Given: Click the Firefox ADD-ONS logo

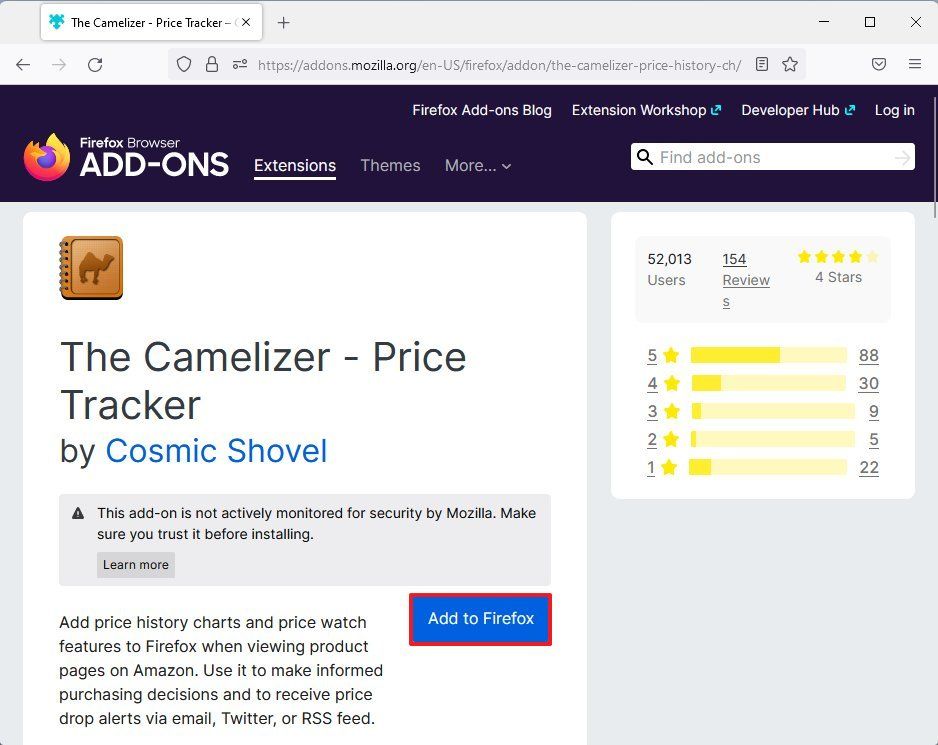Looking at the screenshot, I should click(126, 157).
